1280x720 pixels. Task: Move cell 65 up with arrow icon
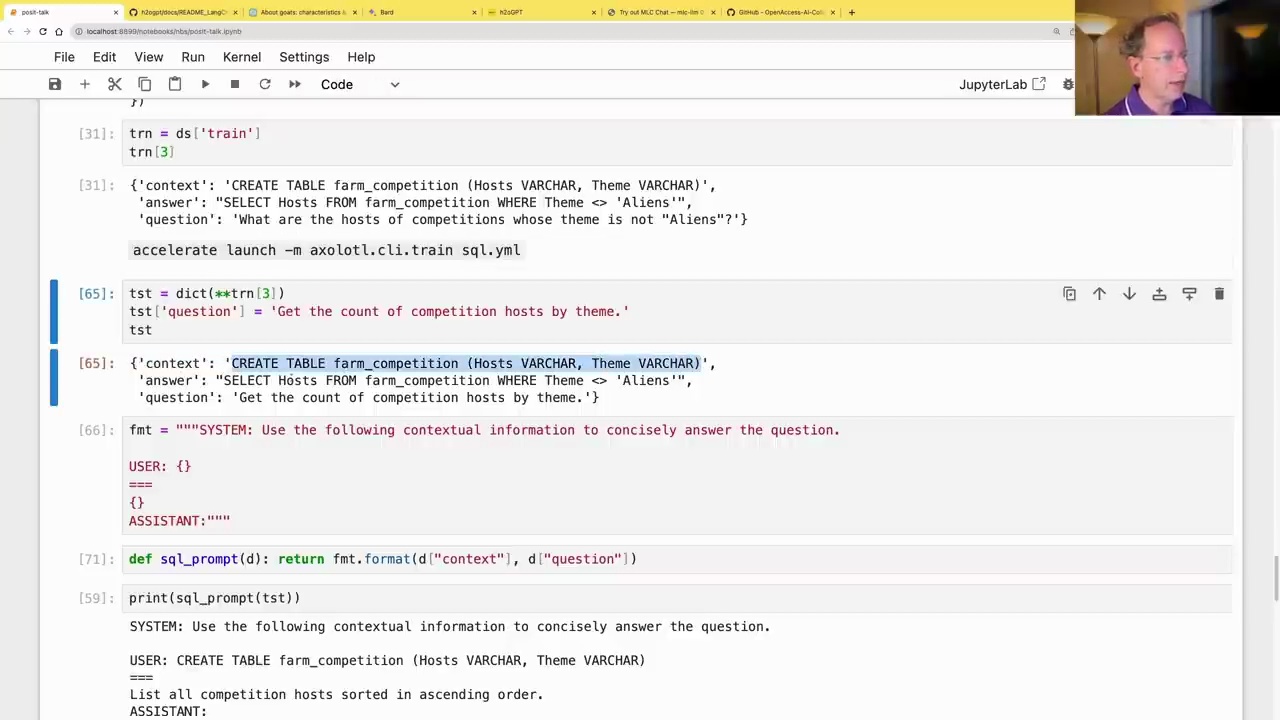click(1099, 294)
